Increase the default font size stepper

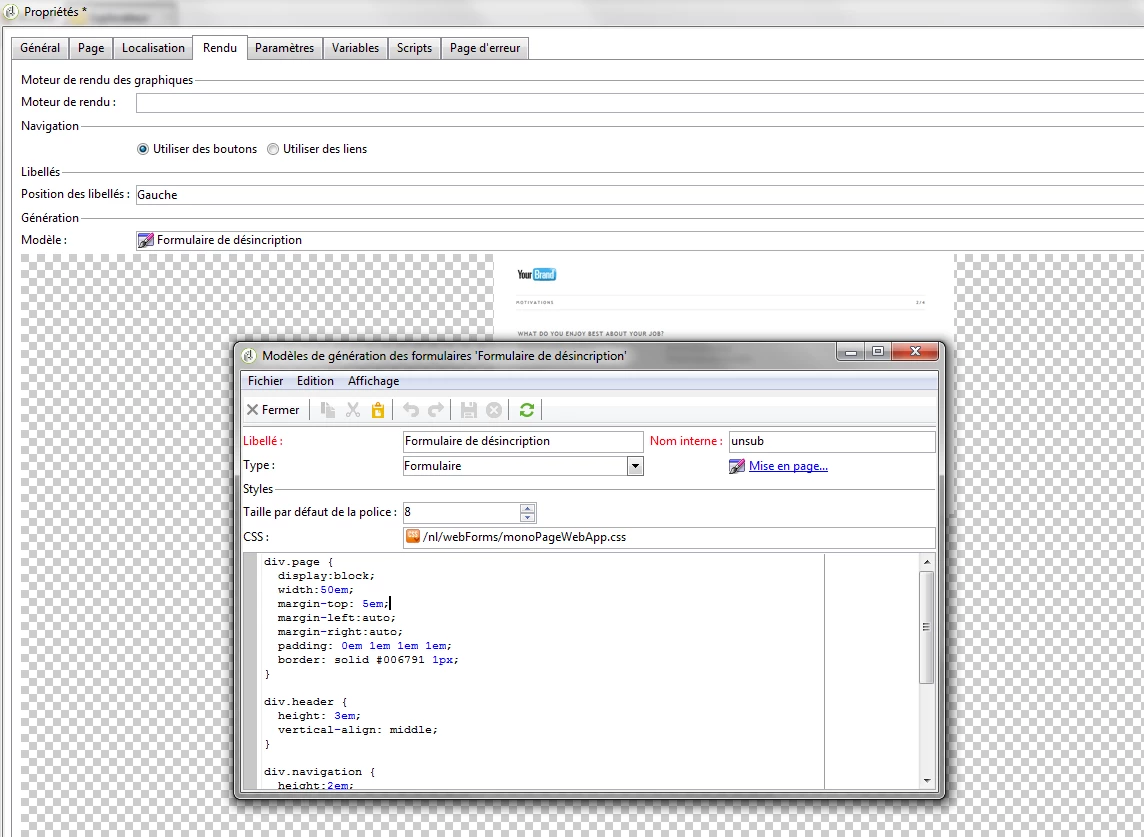coord(527,508)
